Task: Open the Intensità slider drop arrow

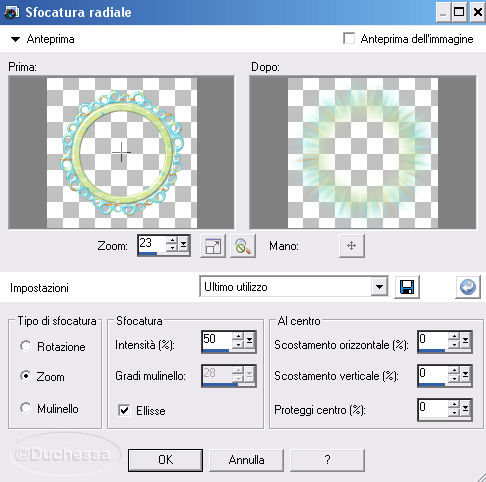Action: [250, 341]
